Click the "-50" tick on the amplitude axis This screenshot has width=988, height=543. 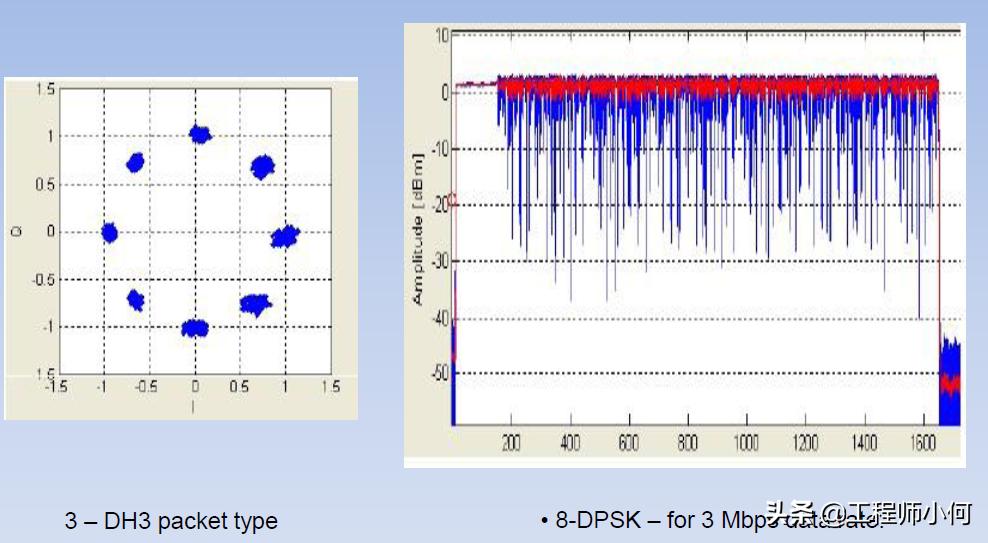(439, 374)
